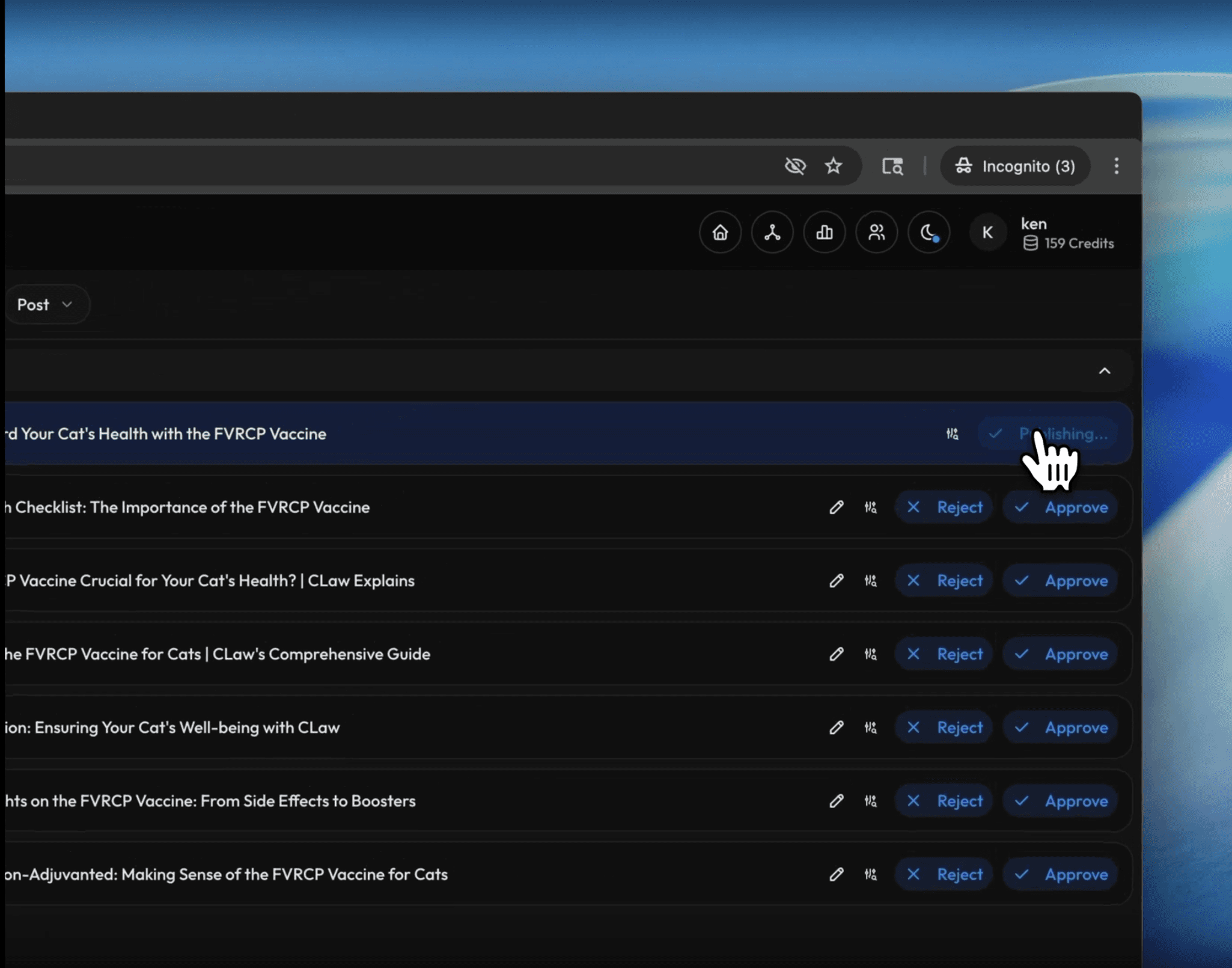Open the network hierarchy icon
The width and height of the screenshot is (1232, 968).
(x=772, y=232)
